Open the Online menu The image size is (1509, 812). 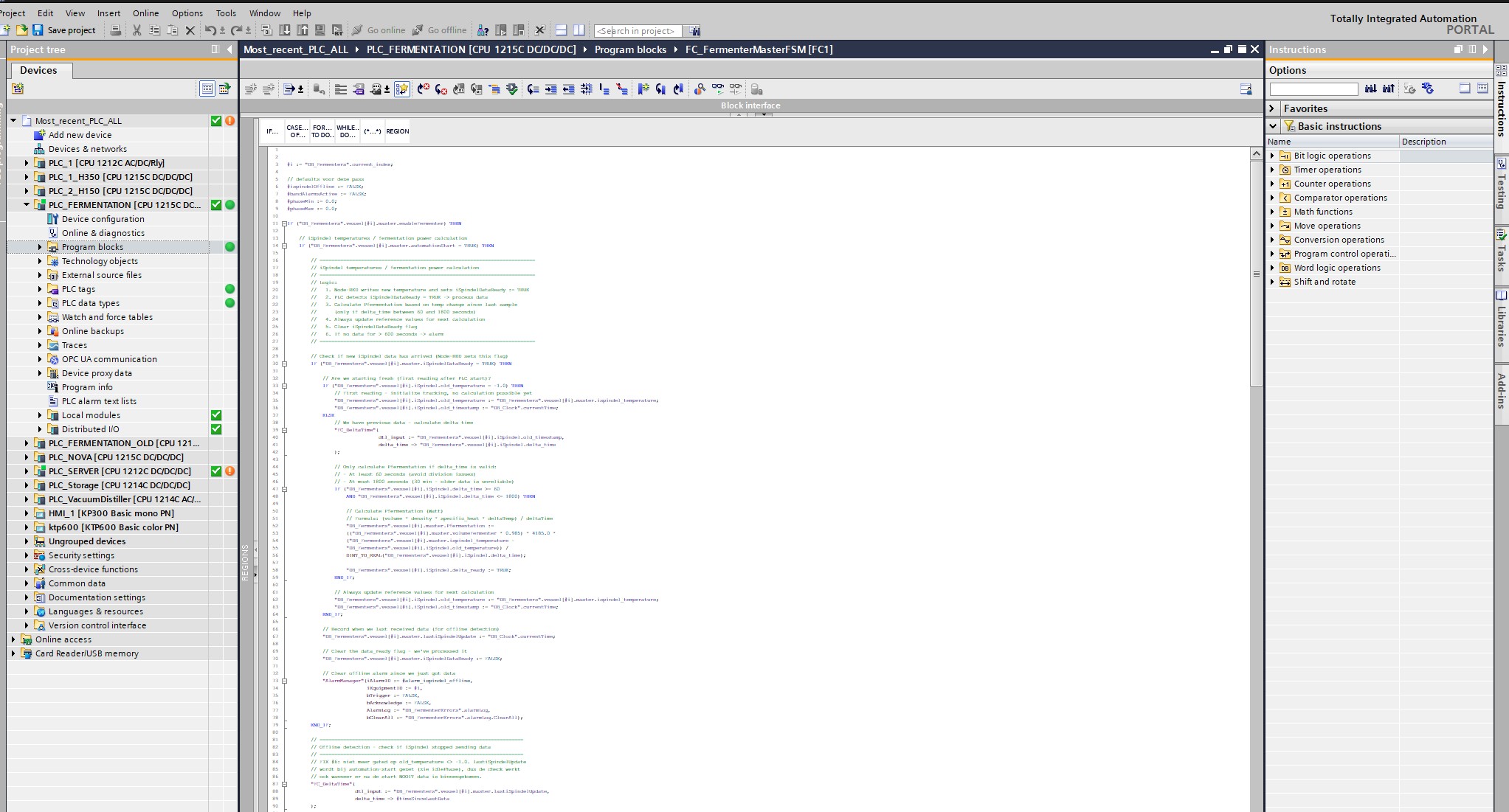coord(145,13)
